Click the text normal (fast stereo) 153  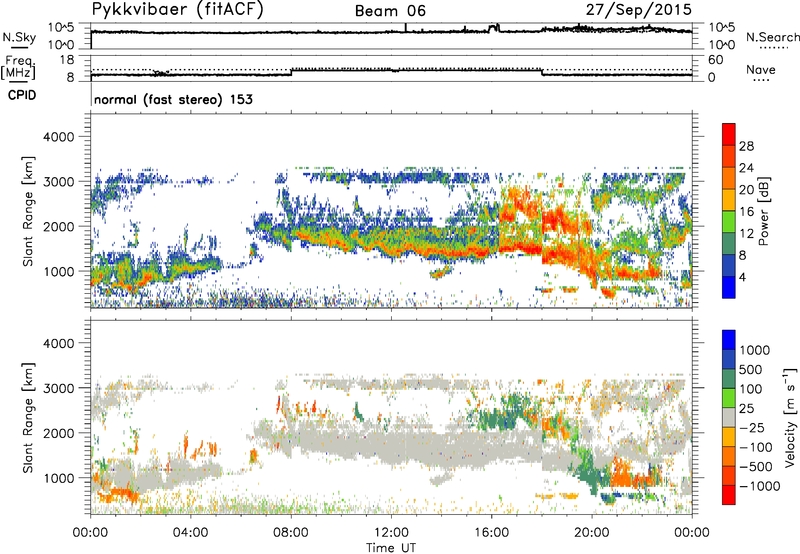[173, 99]
